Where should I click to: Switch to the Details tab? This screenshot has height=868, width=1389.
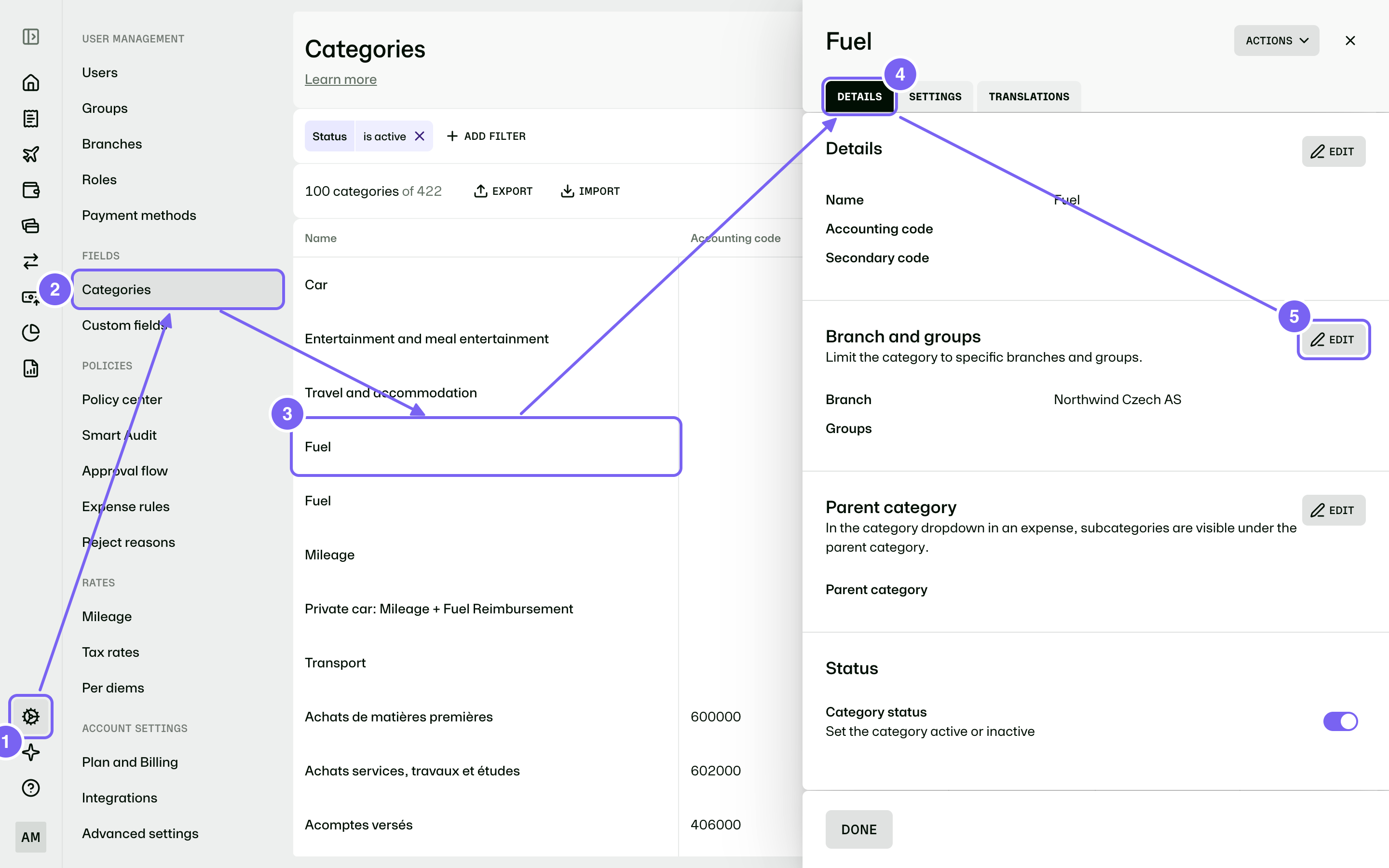tap(859, 96)
